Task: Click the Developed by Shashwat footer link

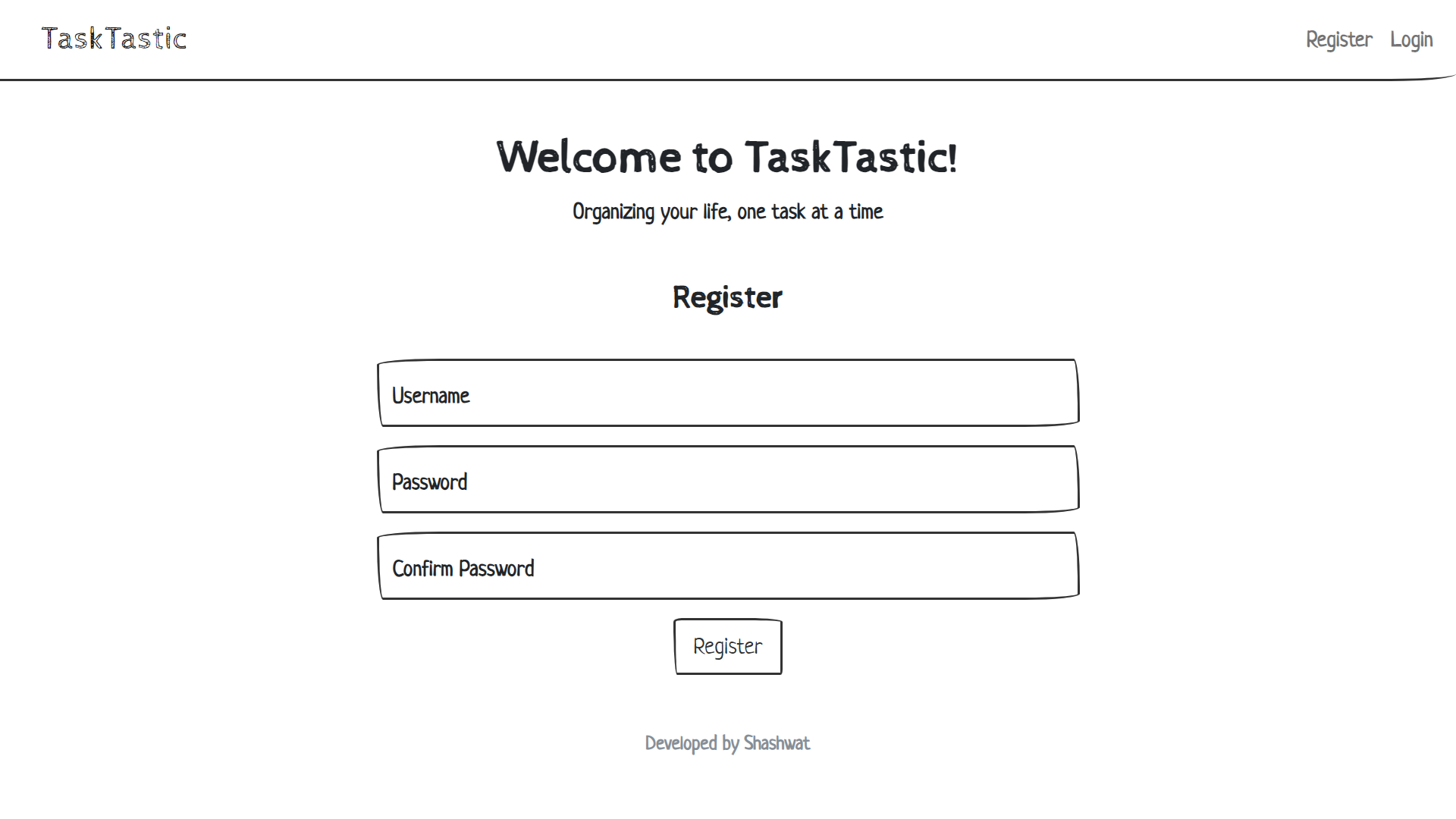Action: 727,742
